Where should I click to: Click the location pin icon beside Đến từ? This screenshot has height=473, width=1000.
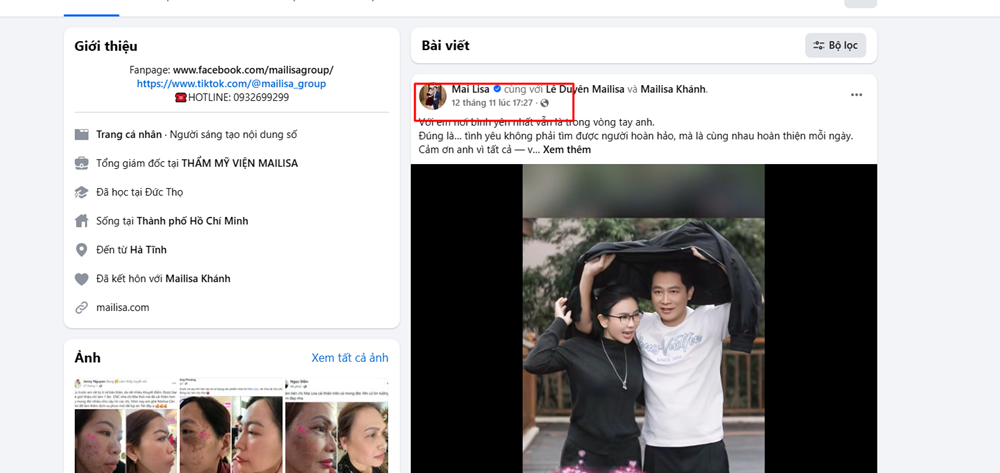82,250
